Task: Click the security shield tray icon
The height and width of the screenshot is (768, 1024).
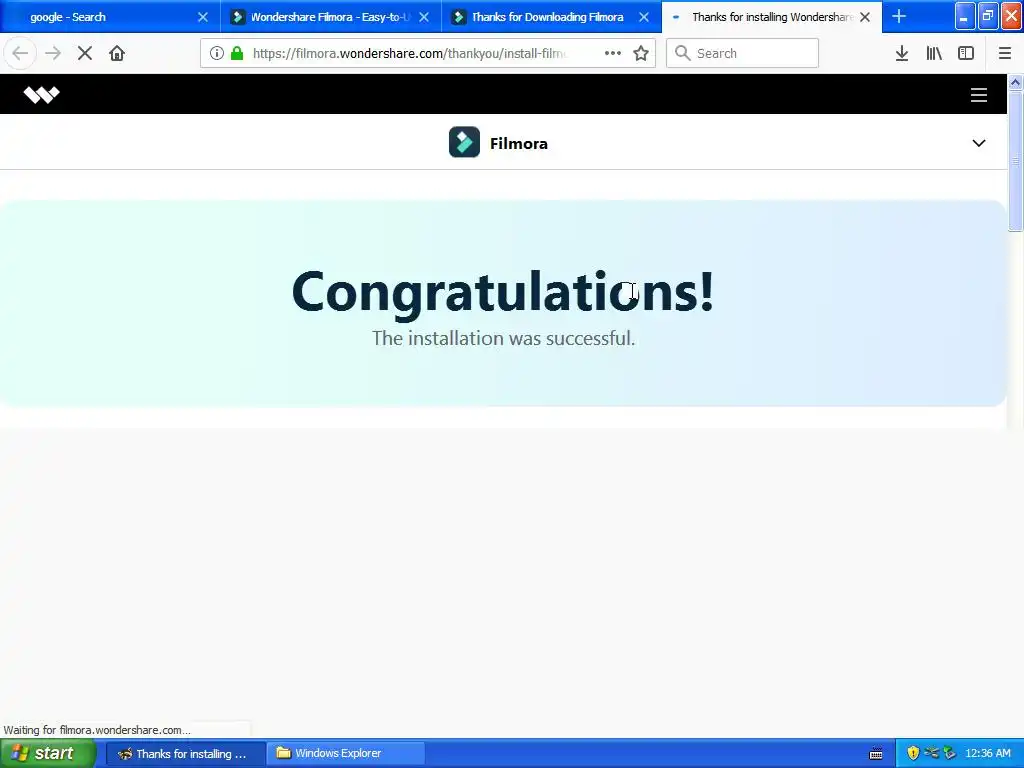Action: (x=913, y=753)
